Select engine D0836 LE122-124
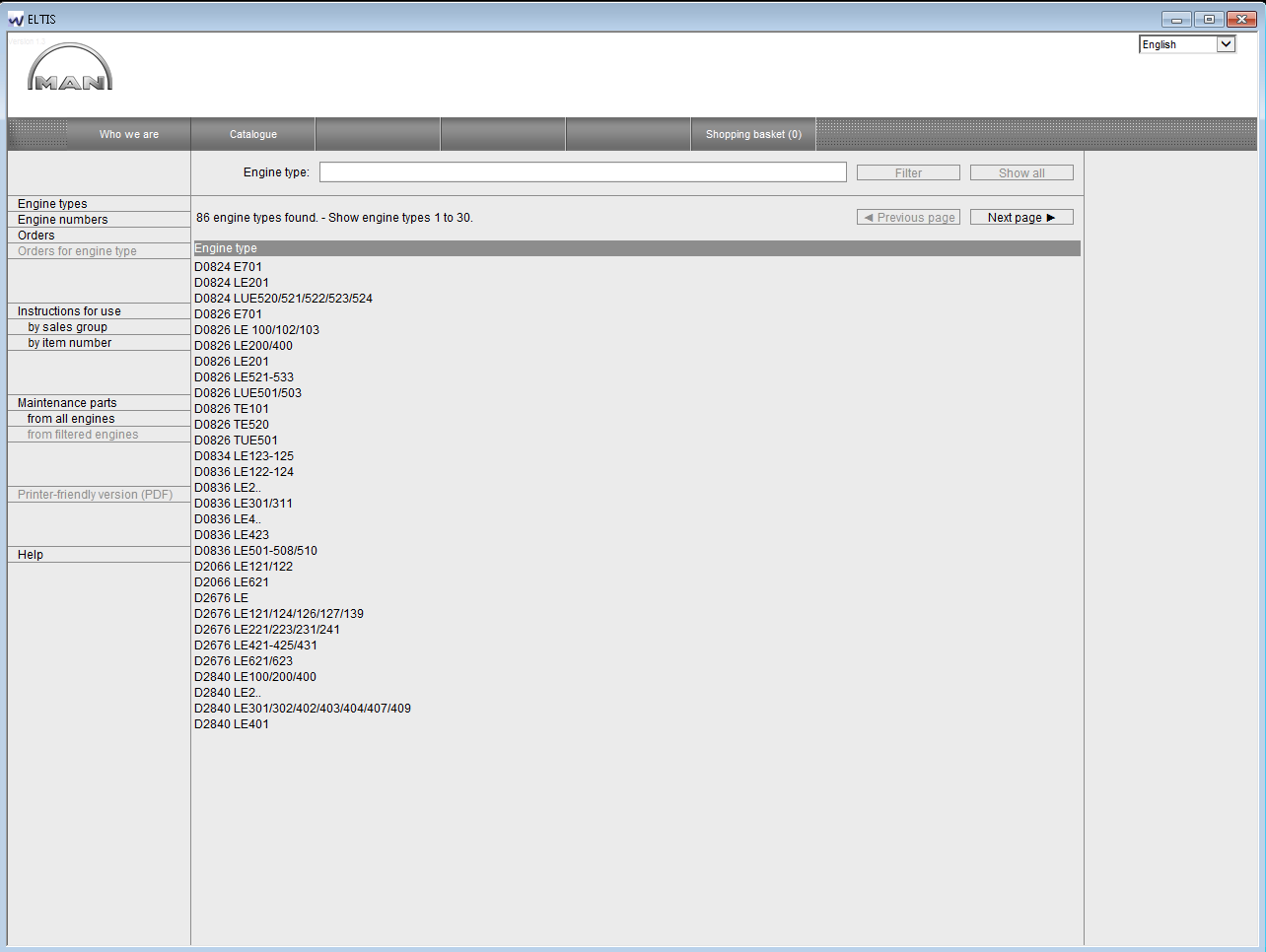 tap(244, 472)
